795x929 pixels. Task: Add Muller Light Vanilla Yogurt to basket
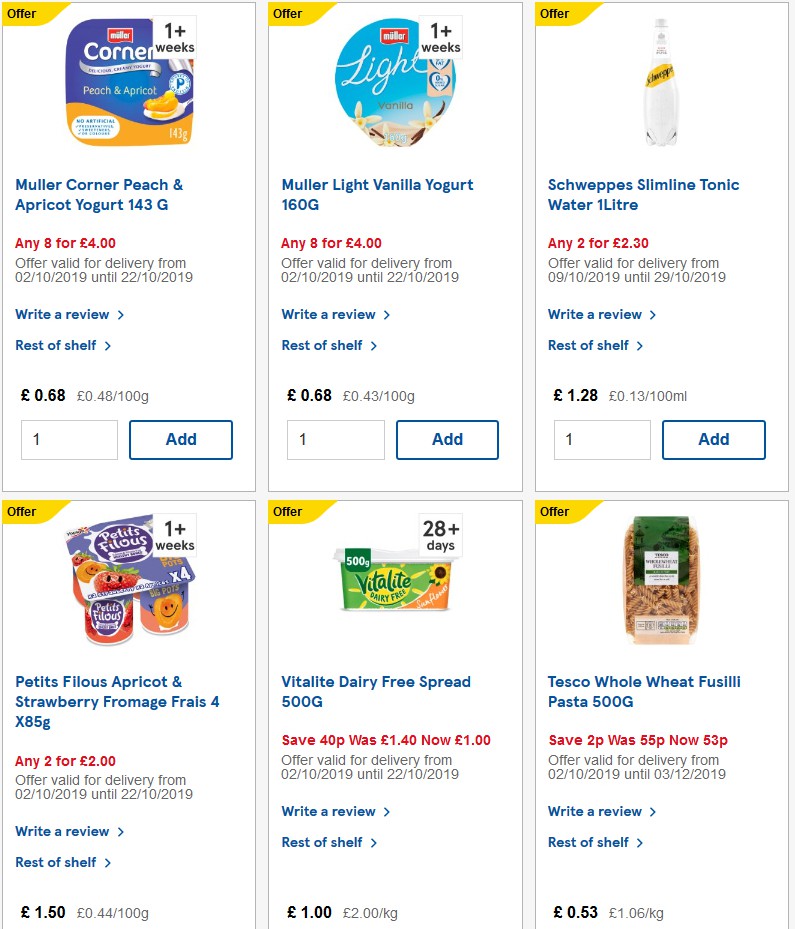[x=447, y=439]
